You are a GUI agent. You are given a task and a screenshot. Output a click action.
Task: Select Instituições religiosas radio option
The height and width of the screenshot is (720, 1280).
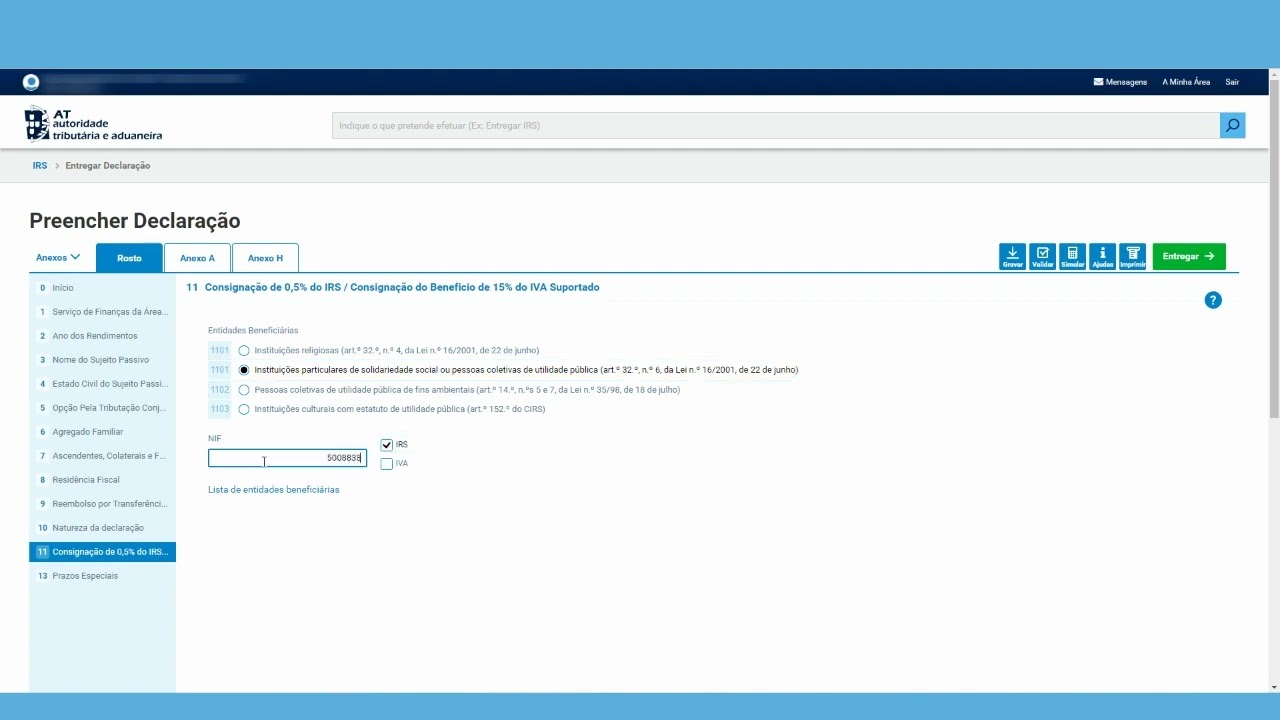pos(244,351)
